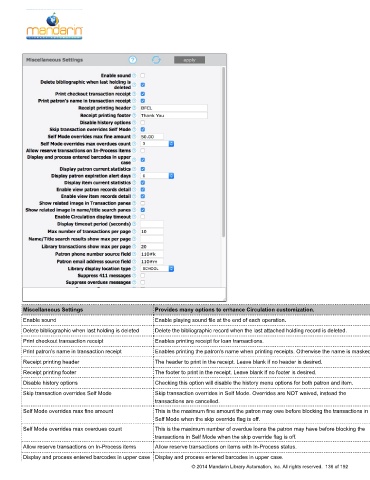Toggle Skip transaction overrides Self Mode checkbox

143,129
